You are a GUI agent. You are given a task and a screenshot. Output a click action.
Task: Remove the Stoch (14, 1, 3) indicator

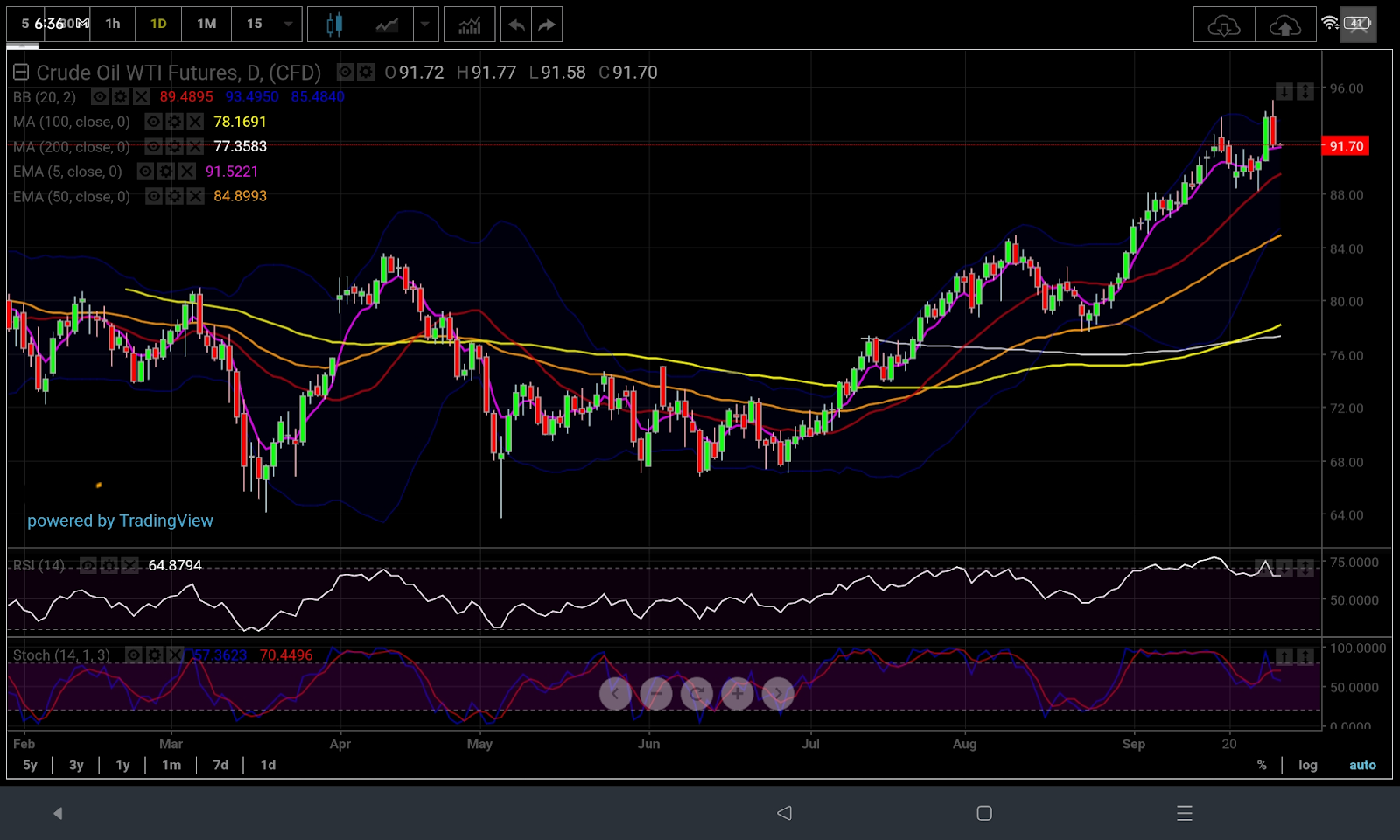coord(175,654)
